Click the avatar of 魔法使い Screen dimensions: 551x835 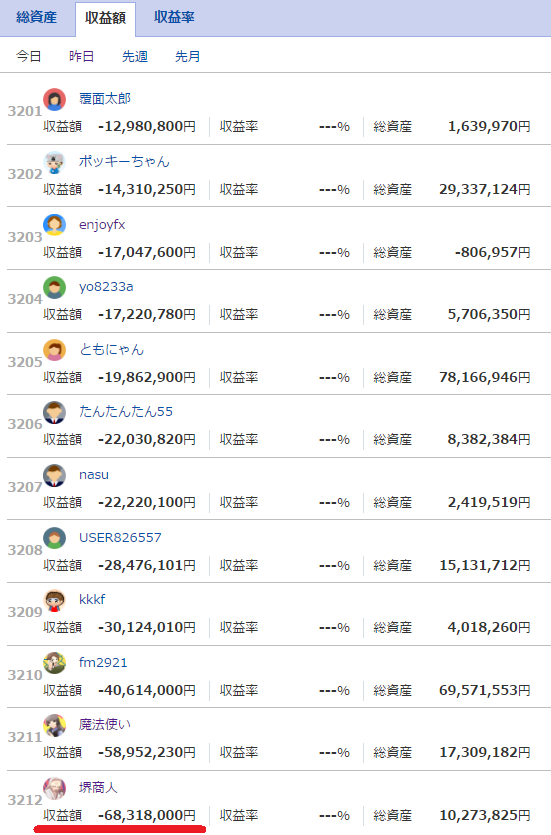(54, 726)
